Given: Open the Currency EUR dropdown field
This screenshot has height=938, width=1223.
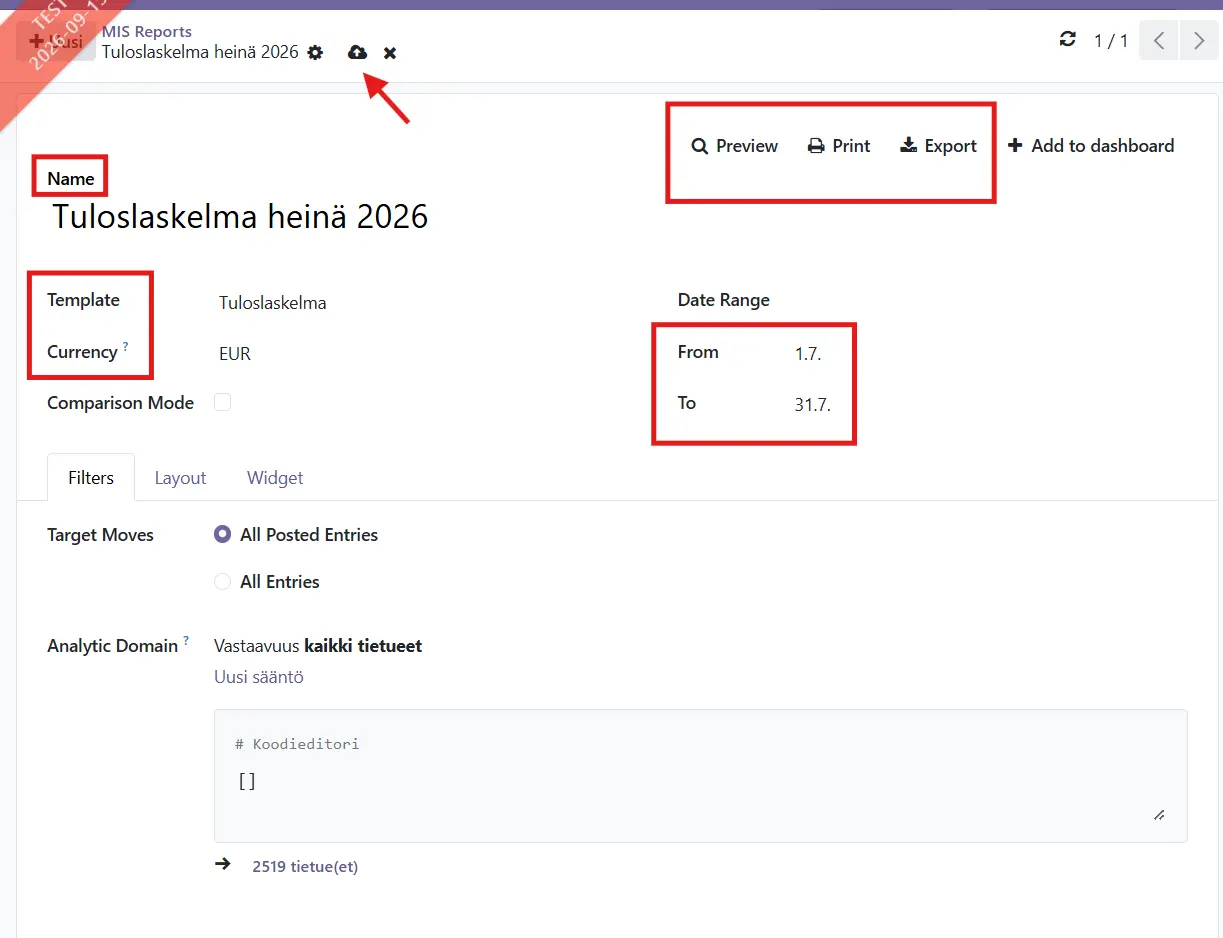Looking at the screenshot, I should [x=418, y=354].
